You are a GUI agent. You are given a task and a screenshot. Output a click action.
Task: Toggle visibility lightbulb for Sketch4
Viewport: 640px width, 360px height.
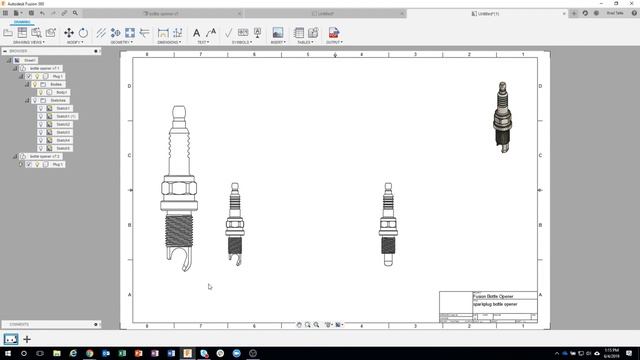tap(41, 140)
